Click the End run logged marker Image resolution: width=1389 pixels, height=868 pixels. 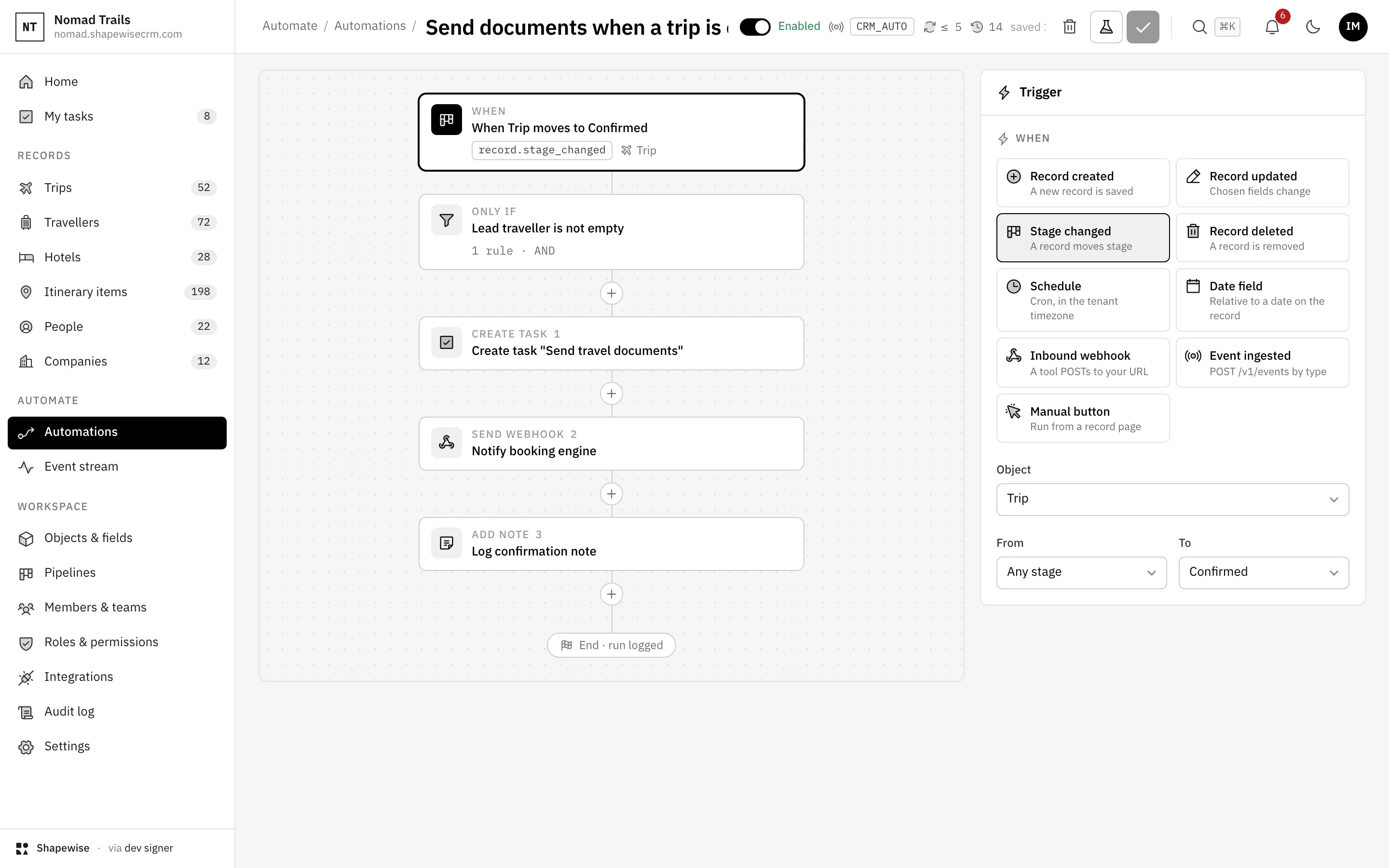pyautogui.click(x=611, y=645)
